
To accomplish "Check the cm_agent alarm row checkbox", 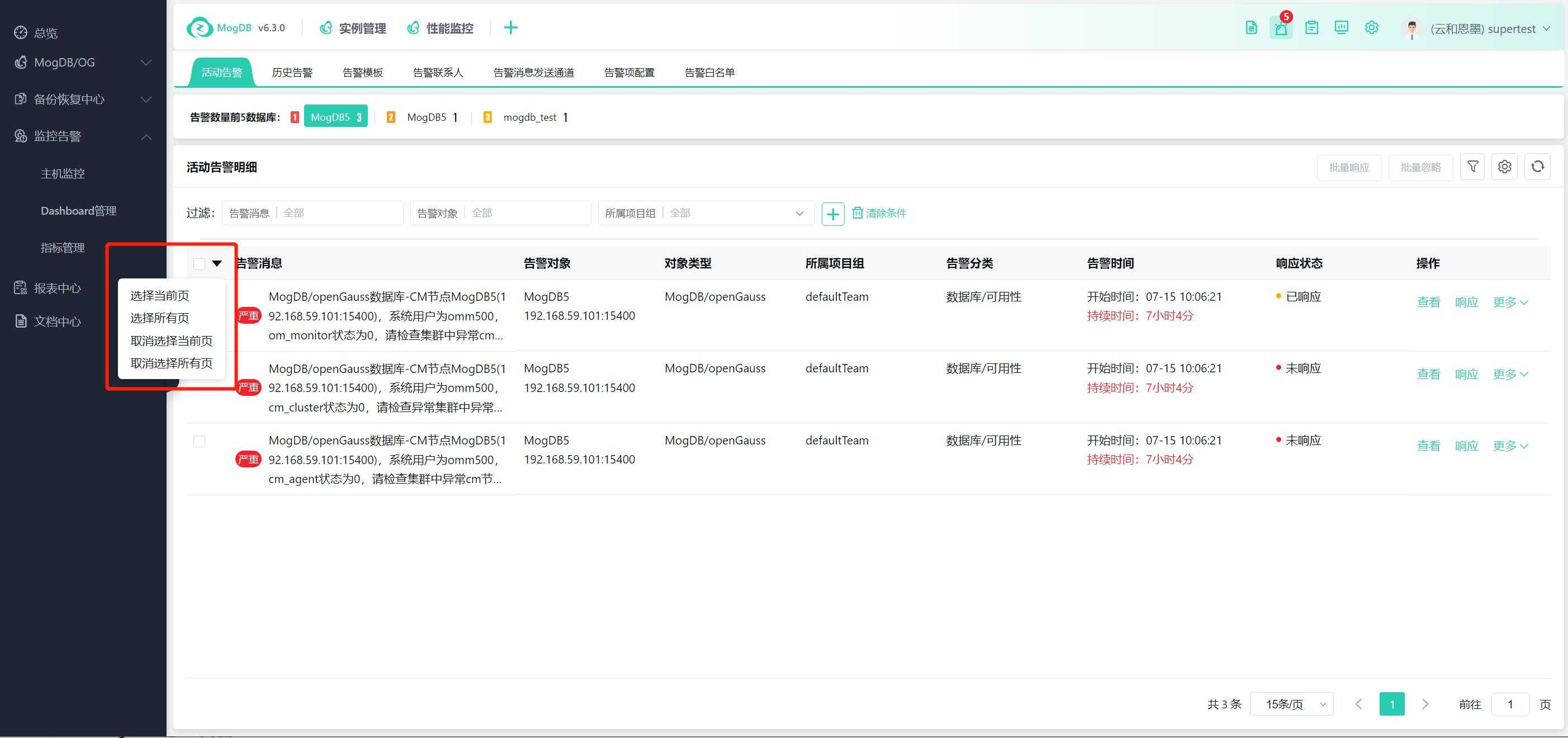I will click(199, 441).
